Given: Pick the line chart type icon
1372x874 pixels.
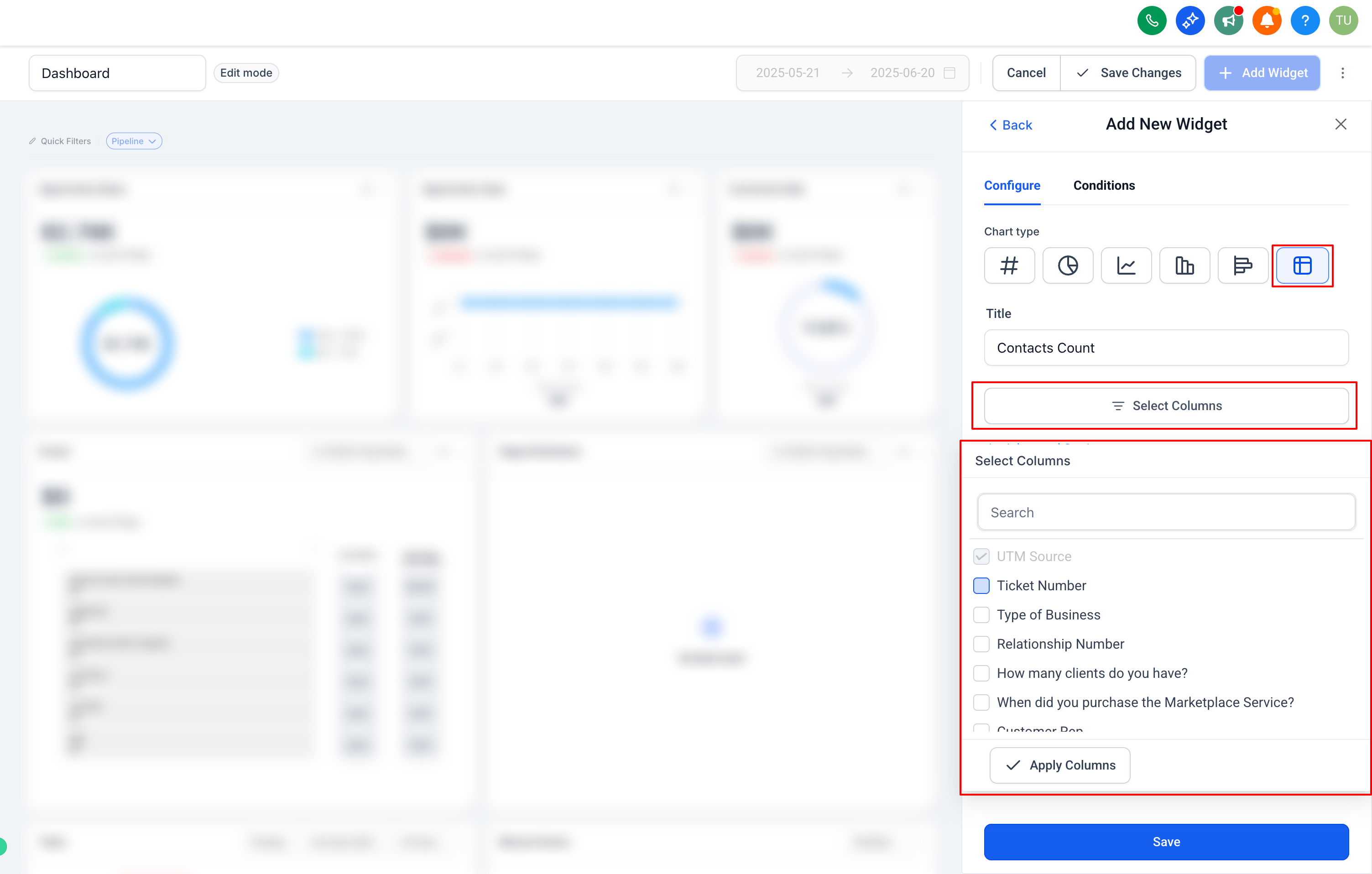Looking at the screenshot, I should click(x=1126, y=265).
